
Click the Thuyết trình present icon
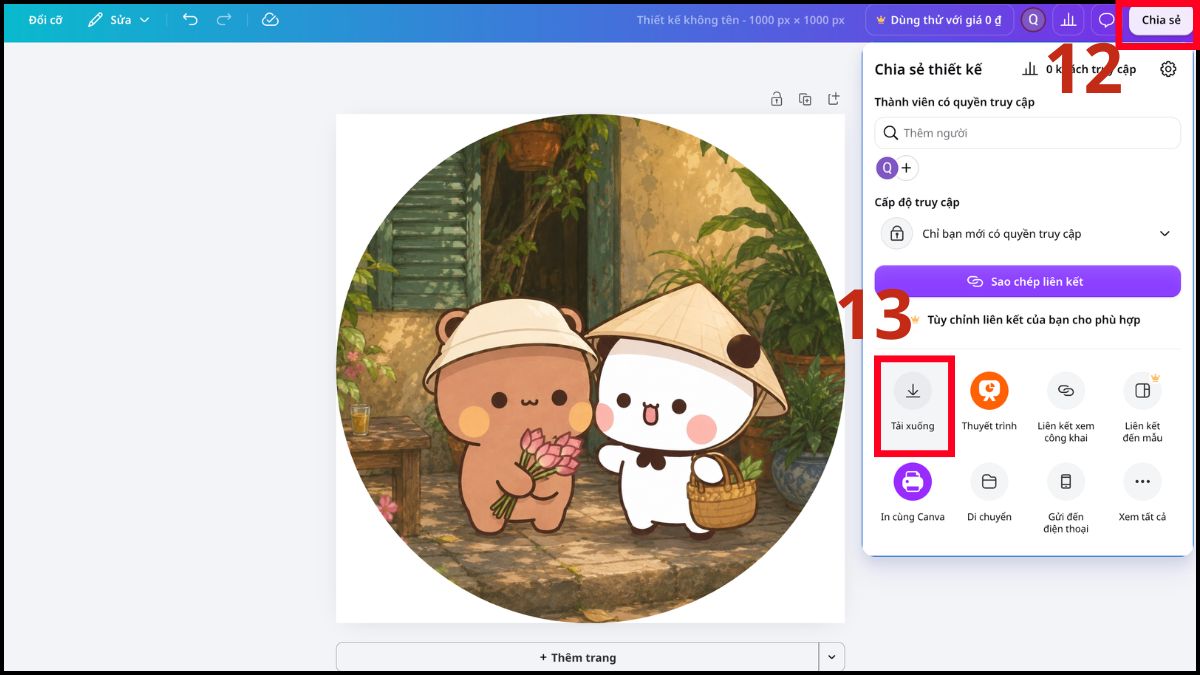point(989,391)
